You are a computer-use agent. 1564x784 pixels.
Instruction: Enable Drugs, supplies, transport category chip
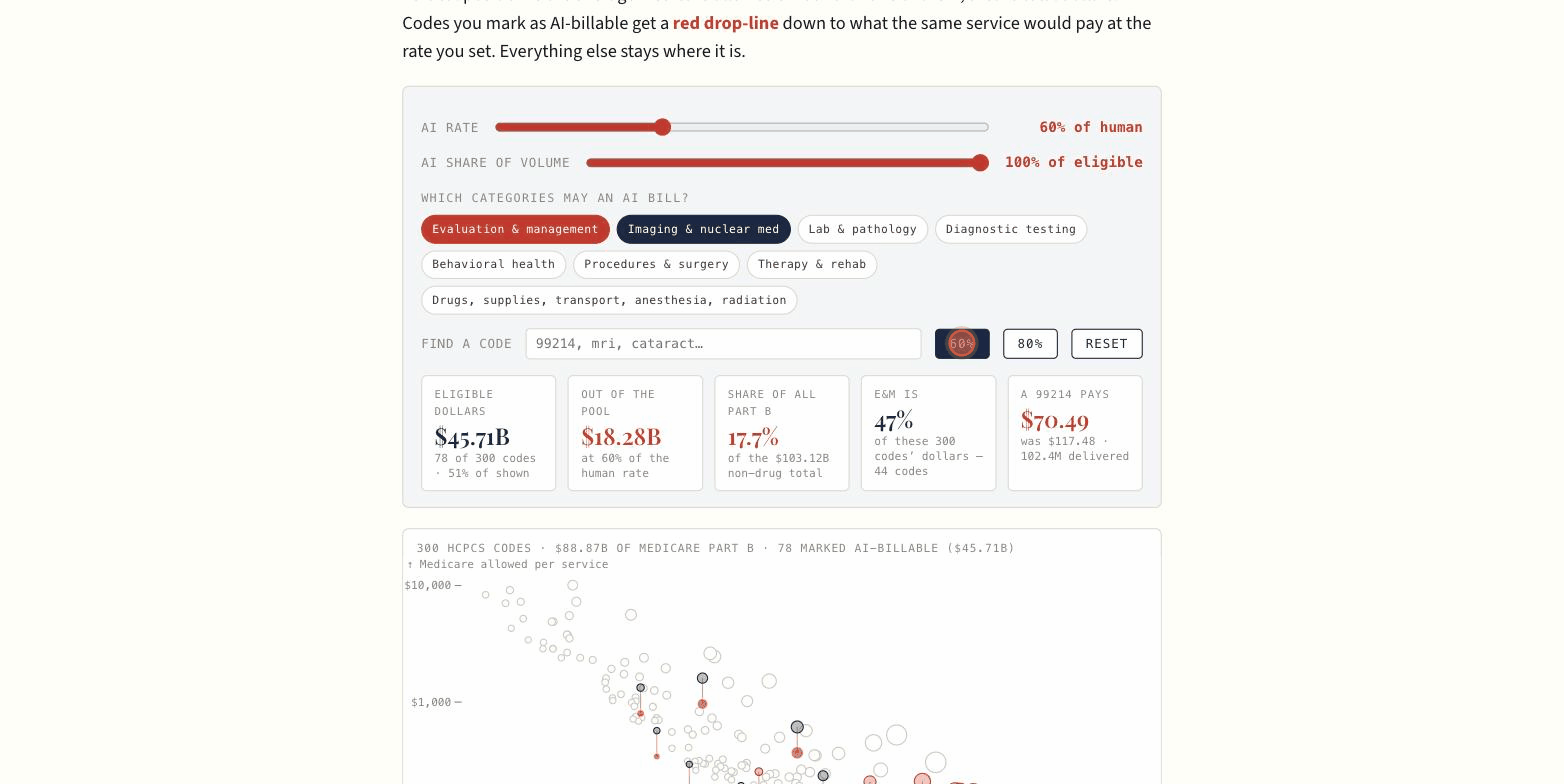(x=609, y=300)
